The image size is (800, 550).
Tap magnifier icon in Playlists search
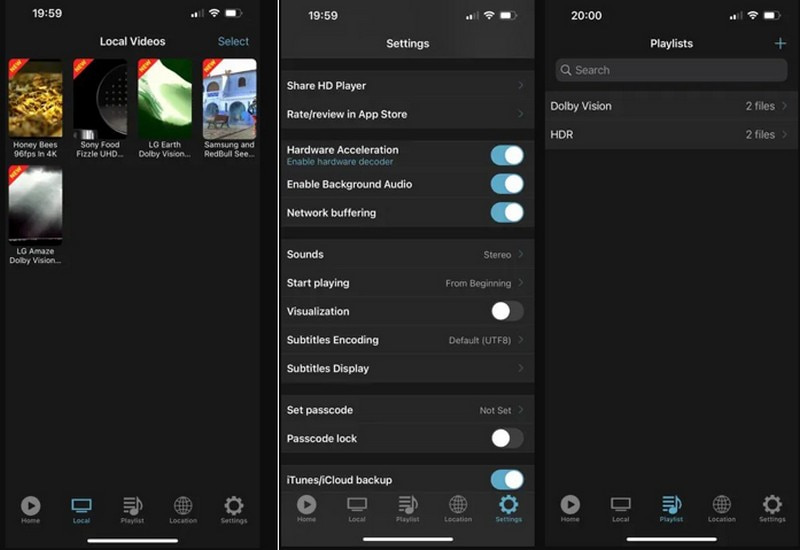click(x=566, y=70)
